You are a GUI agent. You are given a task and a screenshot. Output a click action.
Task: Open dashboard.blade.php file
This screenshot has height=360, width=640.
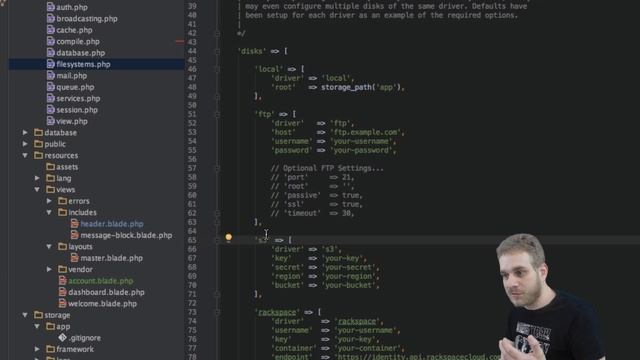[106, 292]
